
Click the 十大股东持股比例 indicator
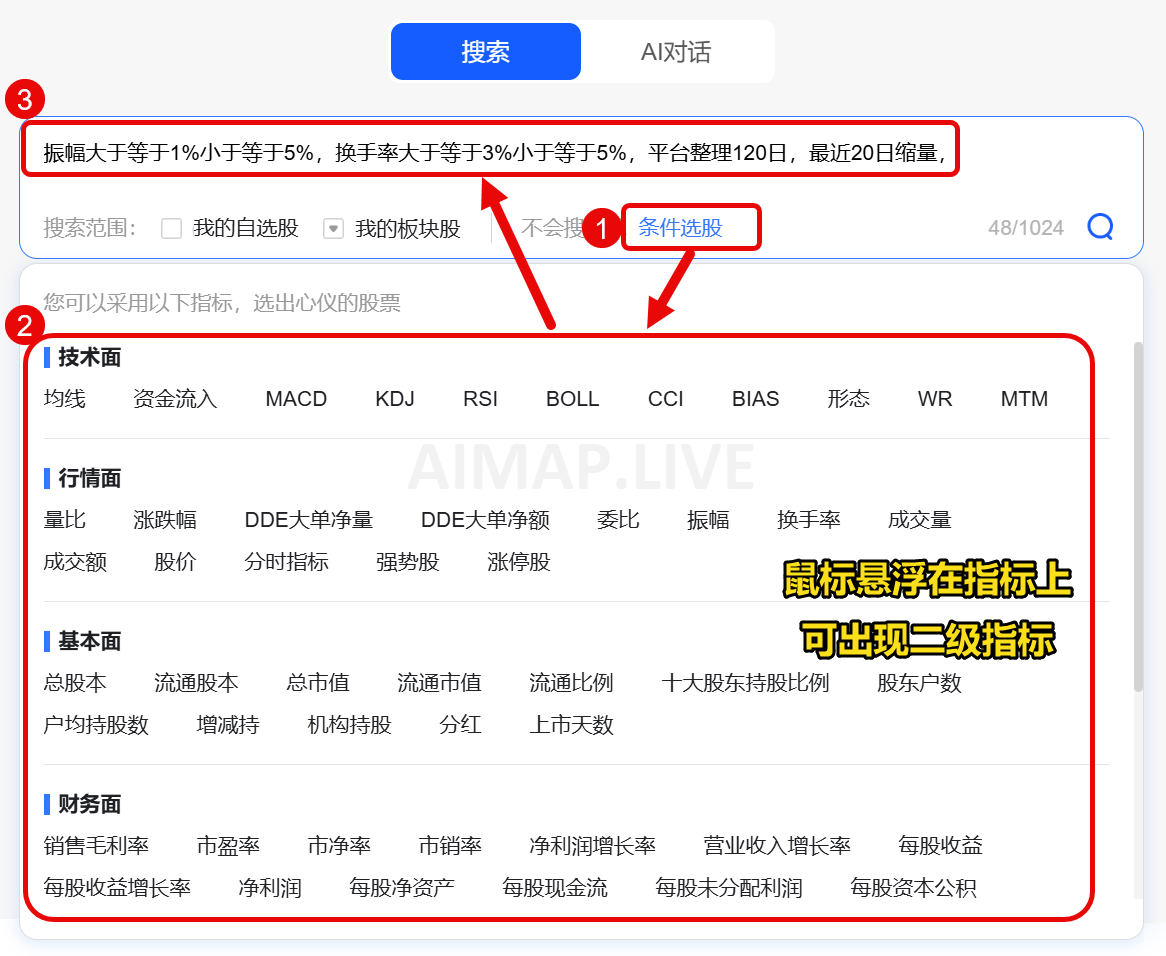[x=745, y=683]
